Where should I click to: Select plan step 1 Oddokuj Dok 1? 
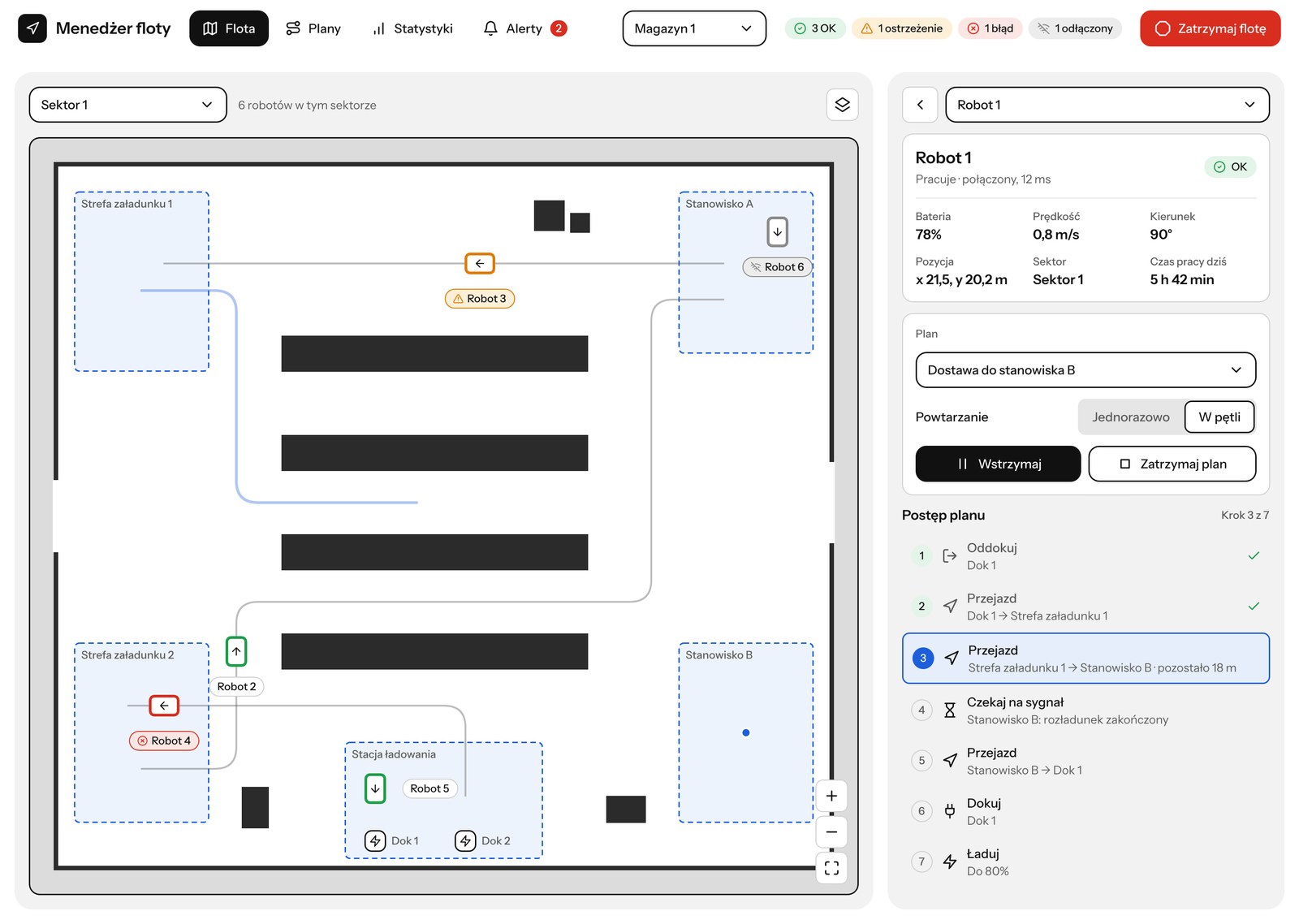1085,556
